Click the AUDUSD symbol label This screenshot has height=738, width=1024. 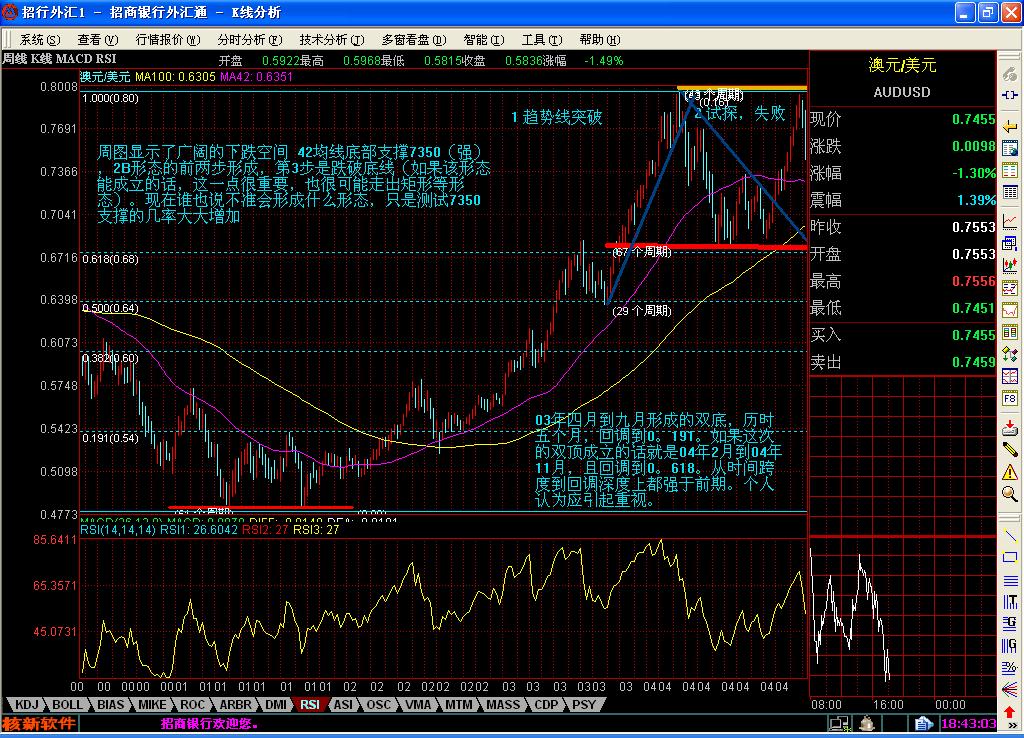coord(902,92)
